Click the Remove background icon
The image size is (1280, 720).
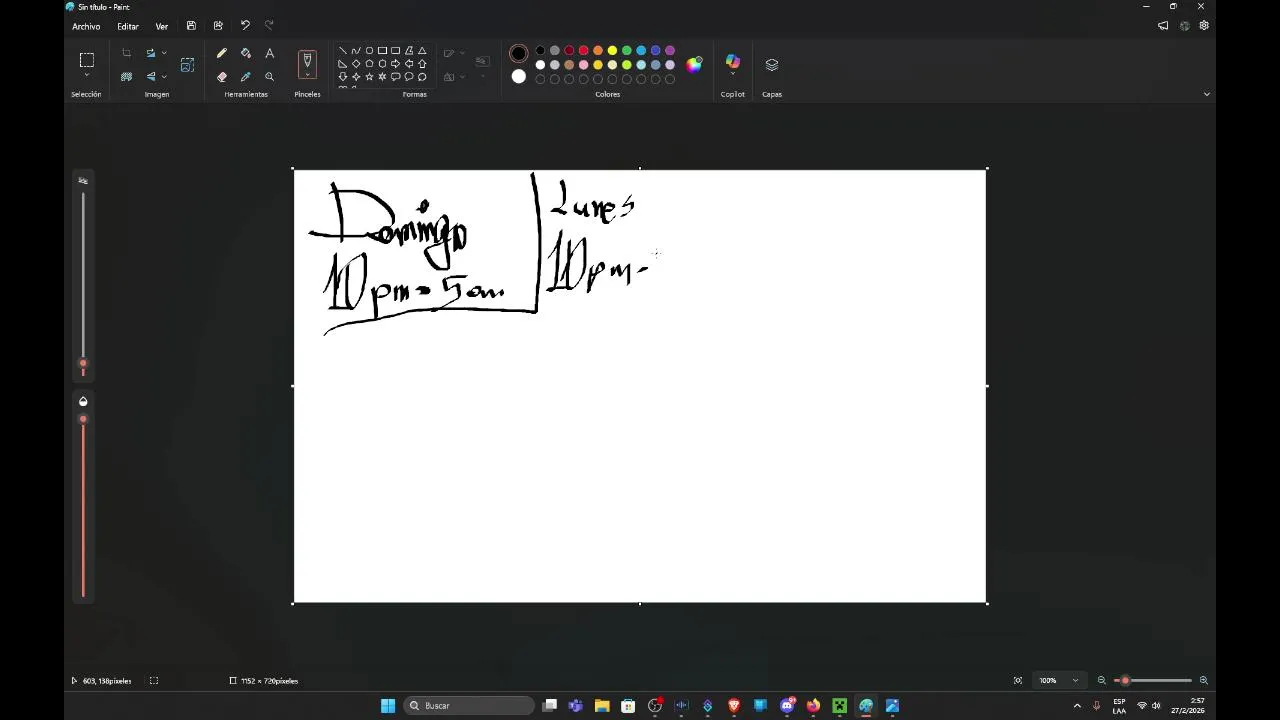pyautogui.click(x=127, y=76)
